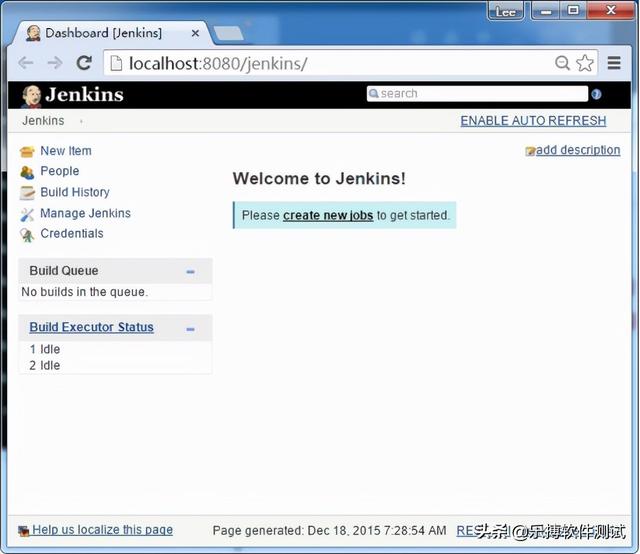The height and width of the screenshot is (554, 640).
Task: Click the Jenkins butler logo in header
Action: [31, 96]
